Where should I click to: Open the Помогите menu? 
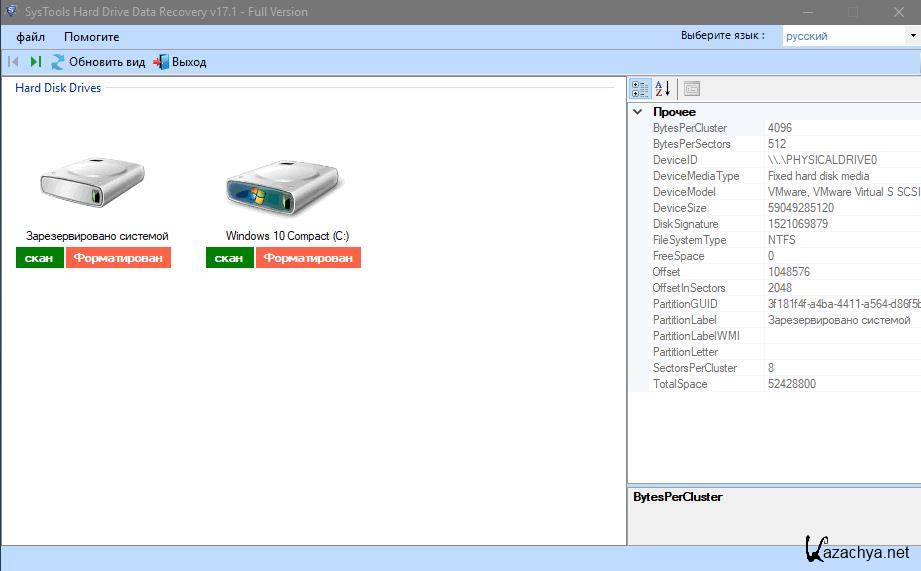(91, 37)
